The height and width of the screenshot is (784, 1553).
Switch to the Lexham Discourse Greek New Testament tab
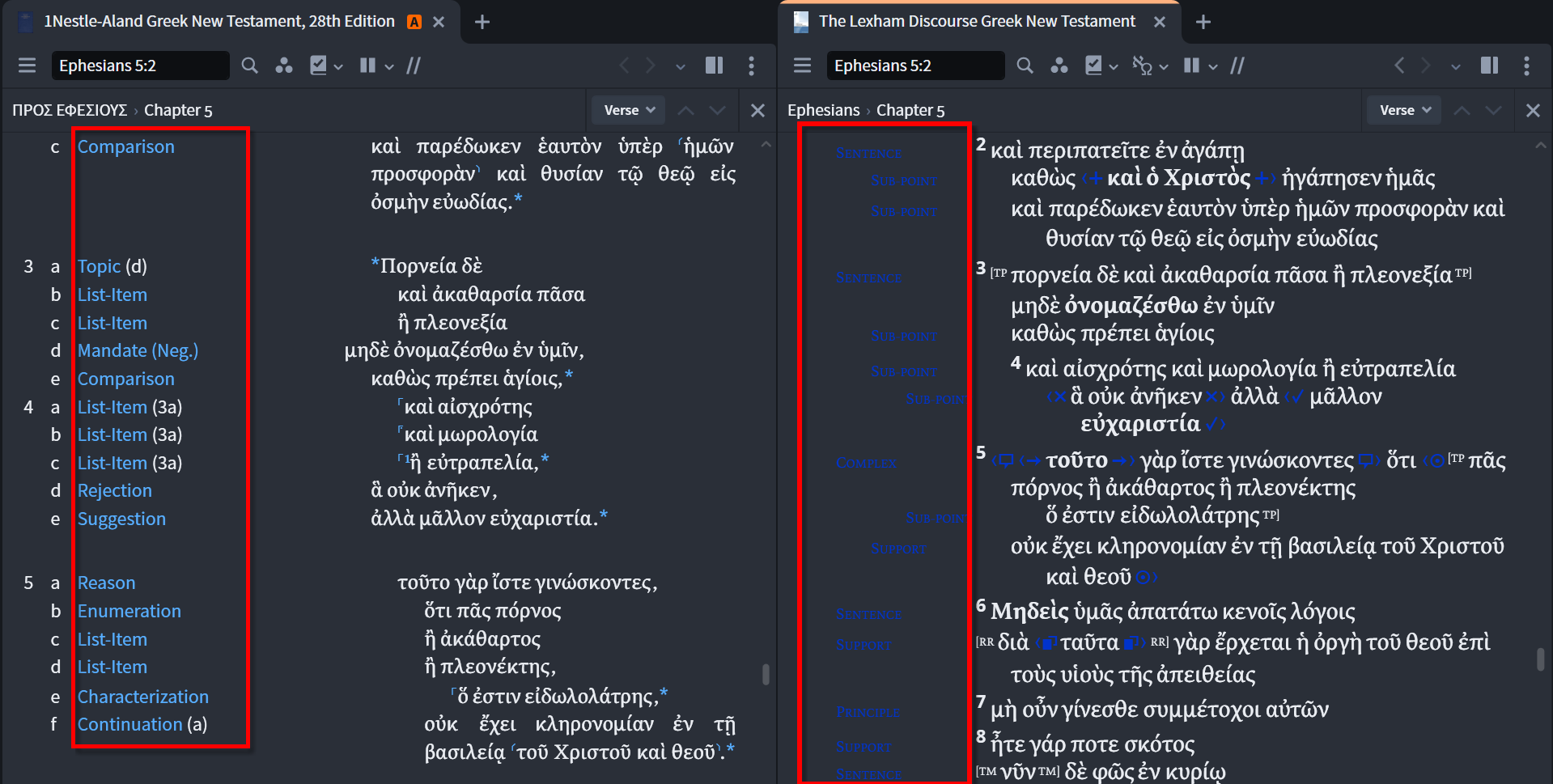(977, 22)
